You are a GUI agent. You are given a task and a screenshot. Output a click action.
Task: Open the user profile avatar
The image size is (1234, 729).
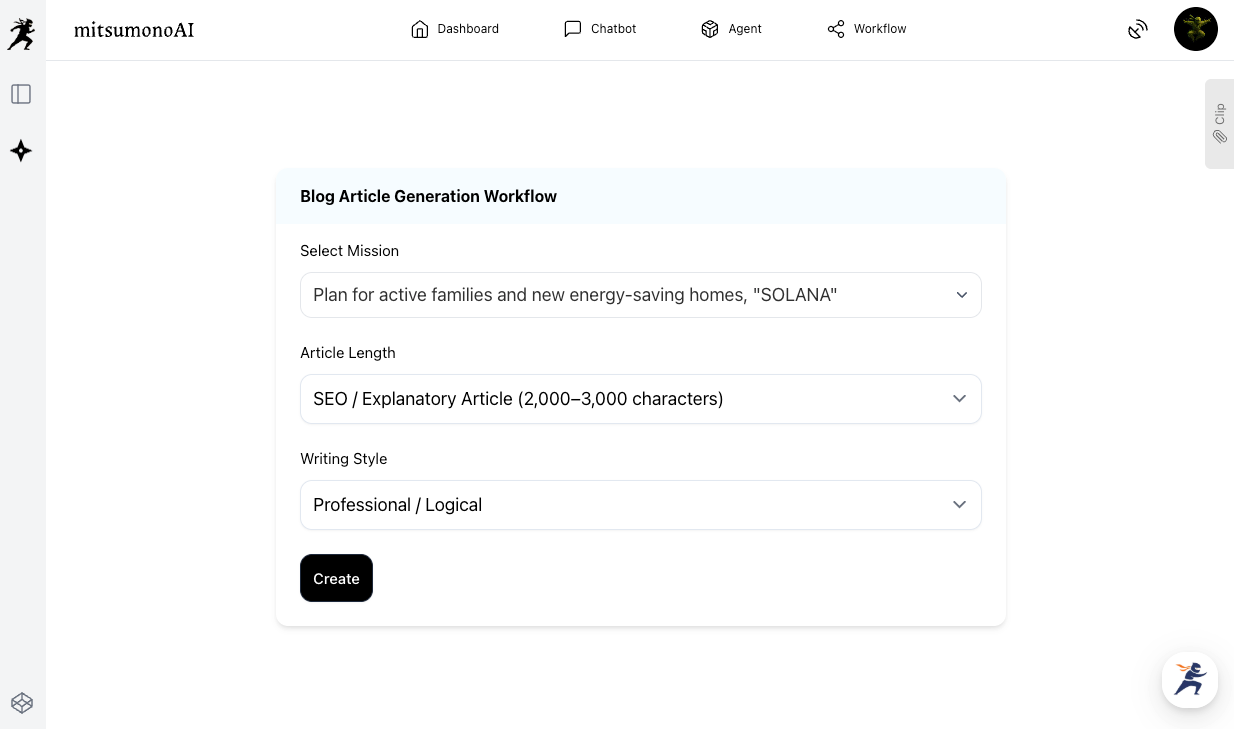pos(1195,29)
